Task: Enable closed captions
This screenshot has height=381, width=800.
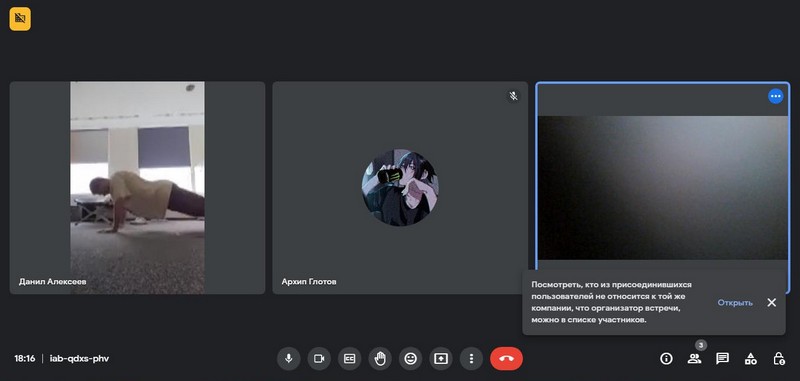Action: click(349, 359)
